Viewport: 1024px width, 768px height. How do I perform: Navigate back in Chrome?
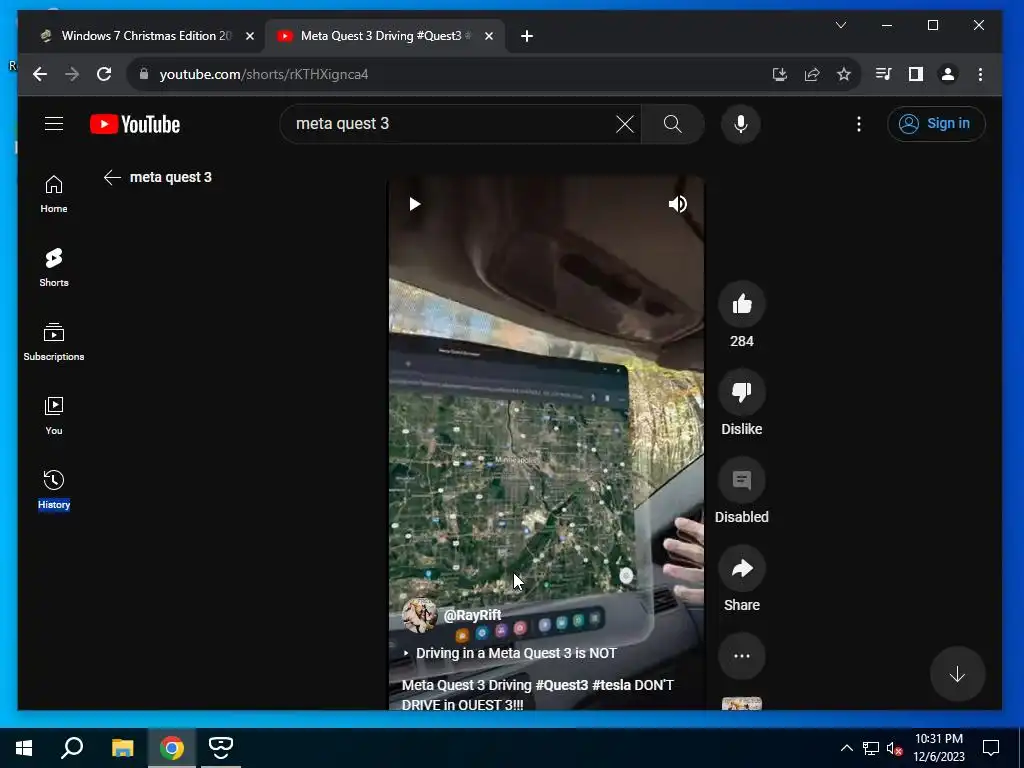pos(40,74)
